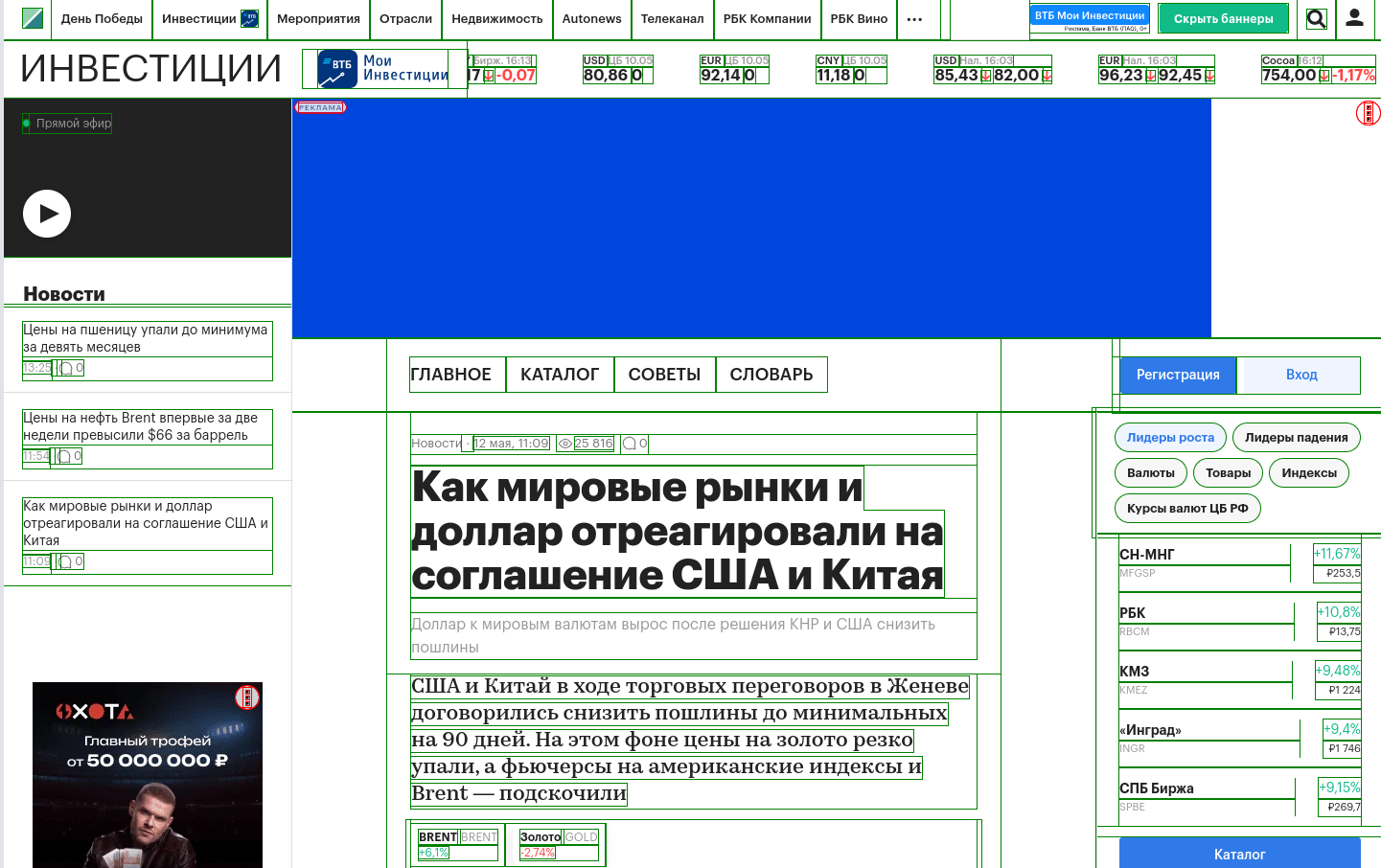The image size is (1381, 868).
Task: Open РБК Вино section
Action: coord(859,19)
